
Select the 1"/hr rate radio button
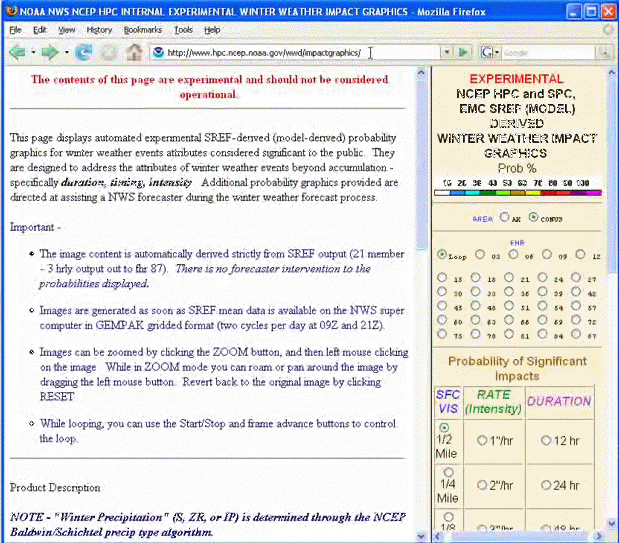click(482, 440)
